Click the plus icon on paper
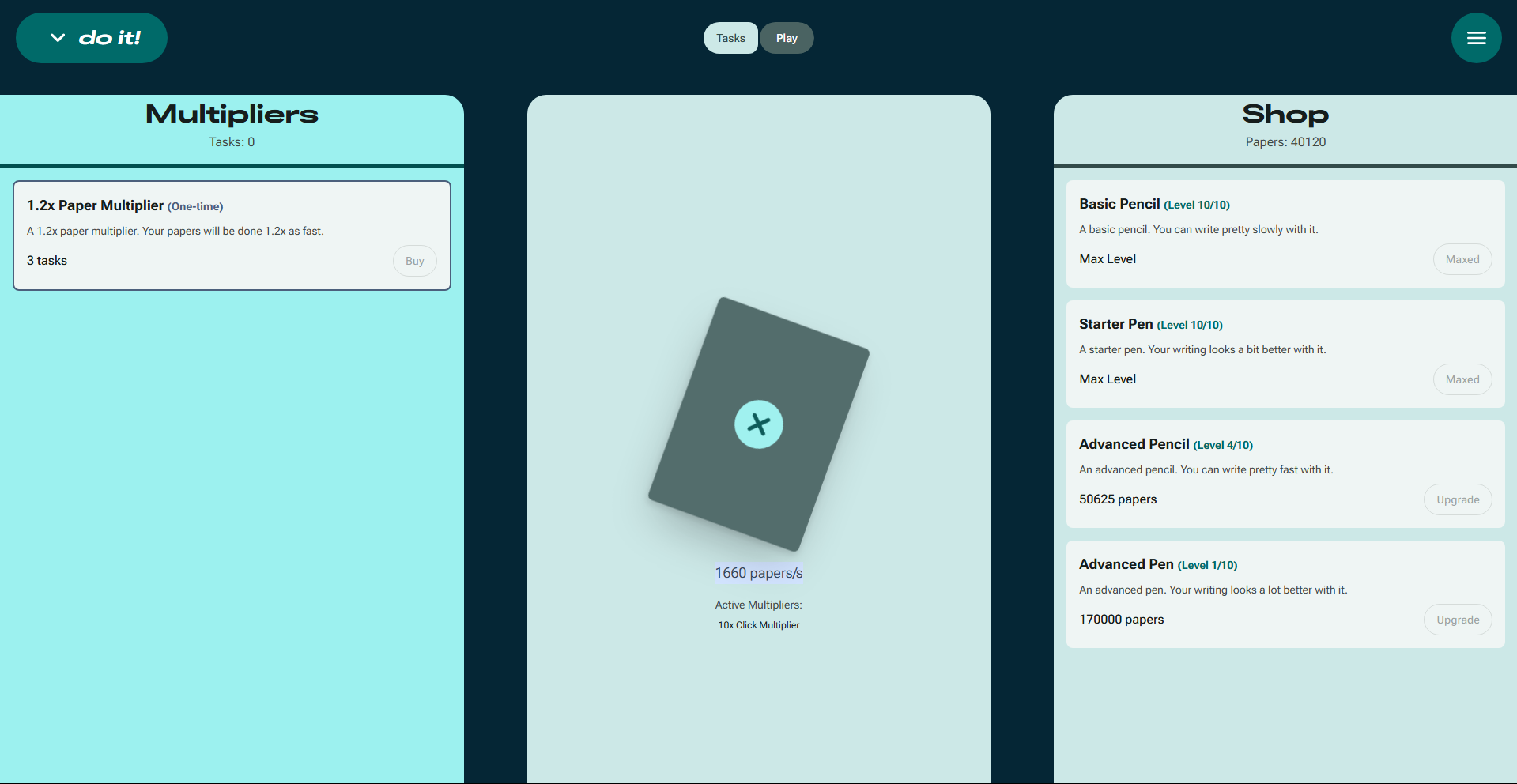This screenshot has height=784, width=1517. pyautogui.click(x=758, y=424)
